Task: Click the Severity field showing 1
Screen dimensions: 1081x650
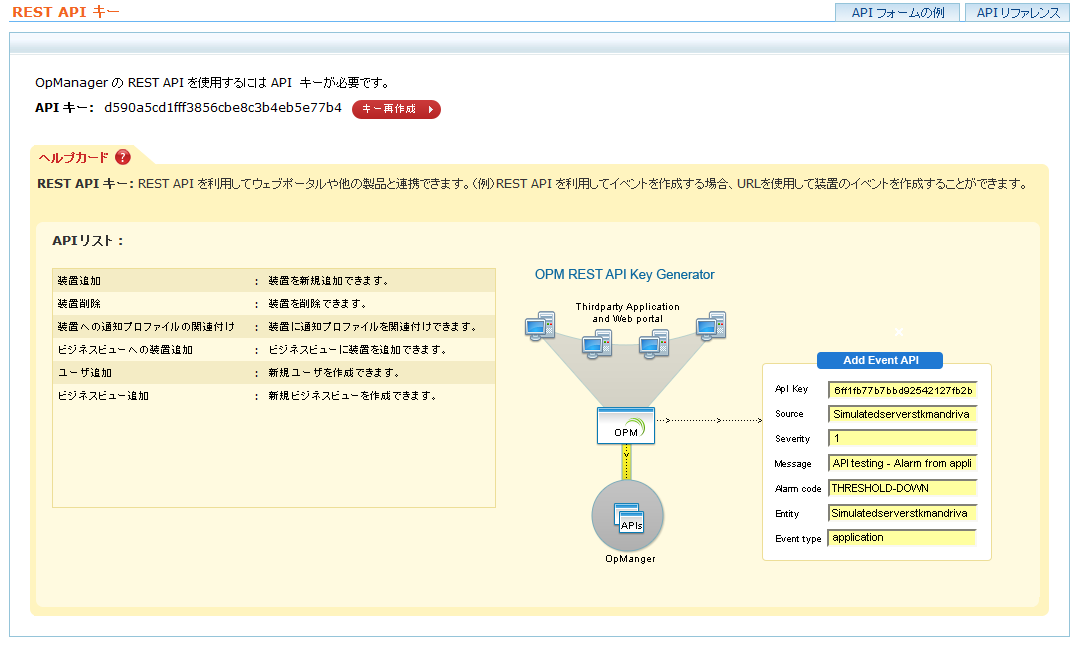Action: pos(902,438)
